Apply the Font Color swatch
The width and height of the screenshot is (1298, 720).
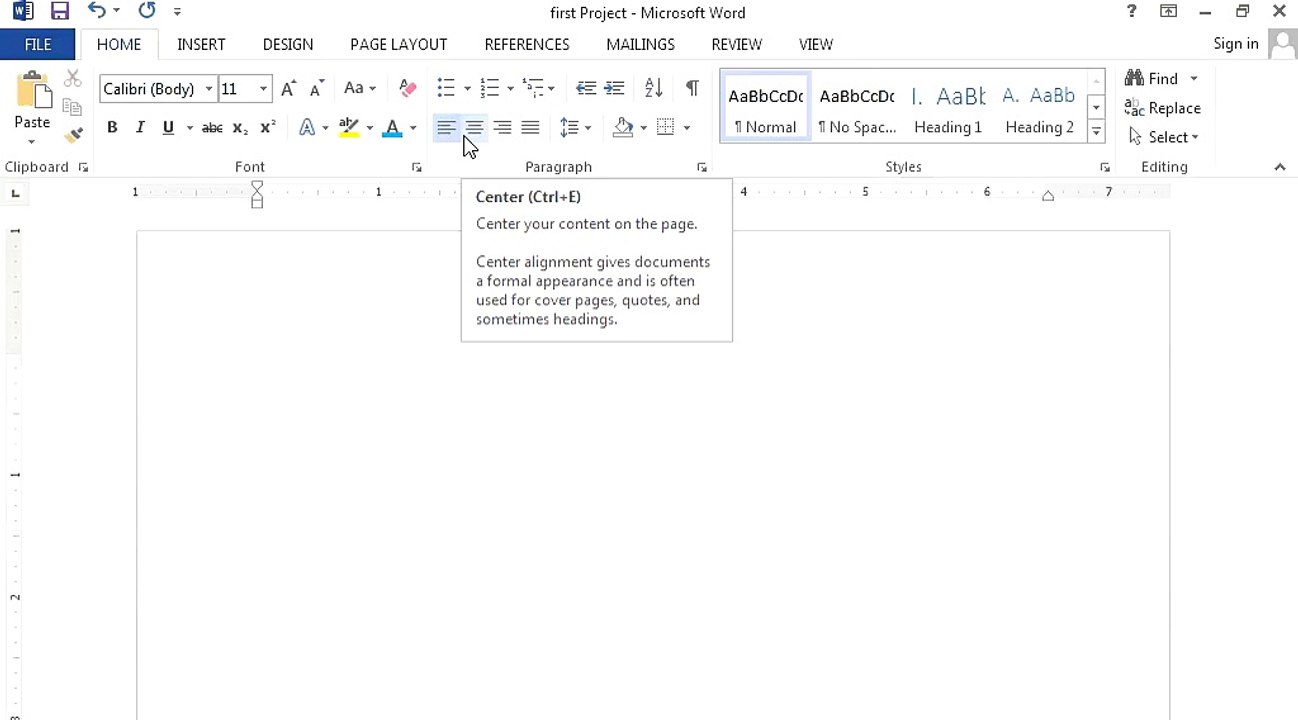393,128
